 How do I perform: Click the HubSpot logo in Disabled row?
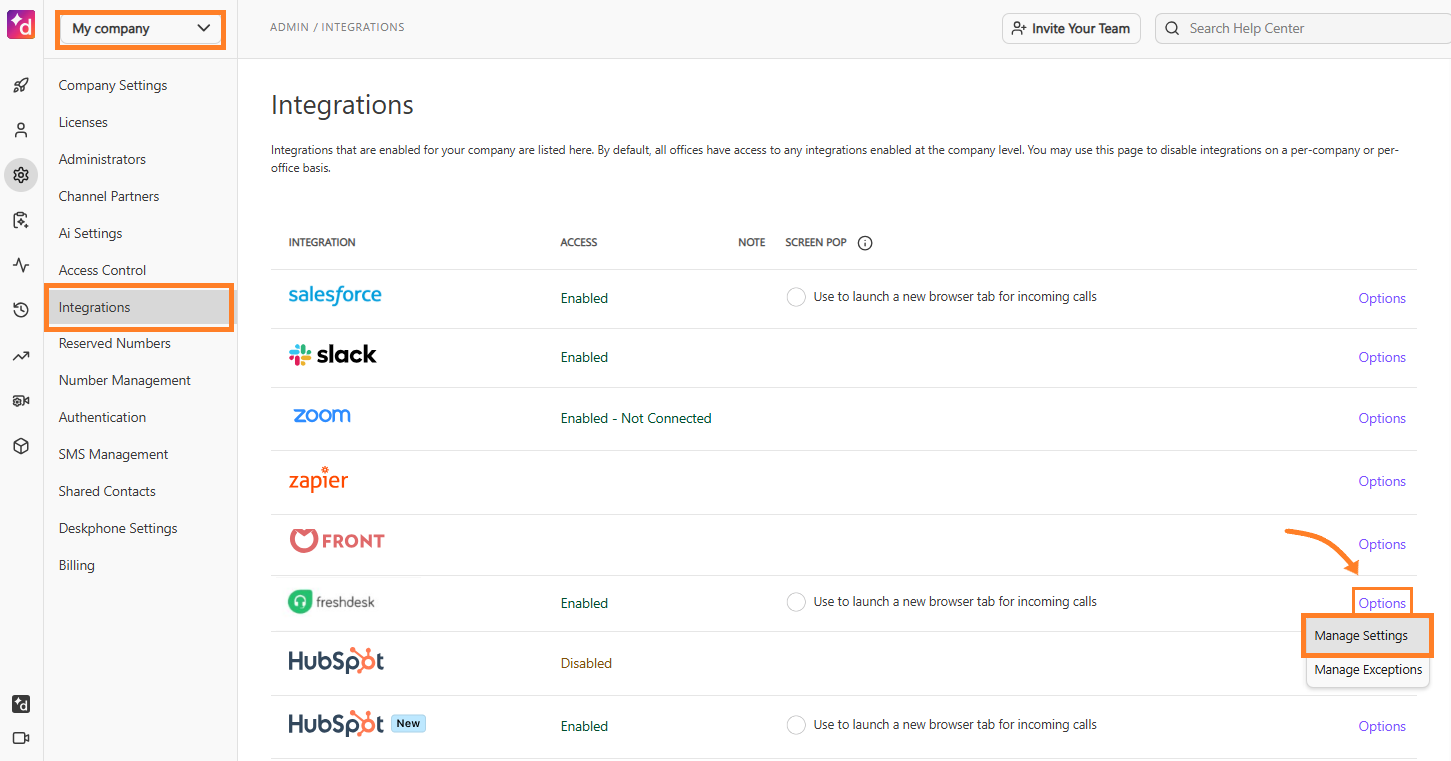(336, 662)
